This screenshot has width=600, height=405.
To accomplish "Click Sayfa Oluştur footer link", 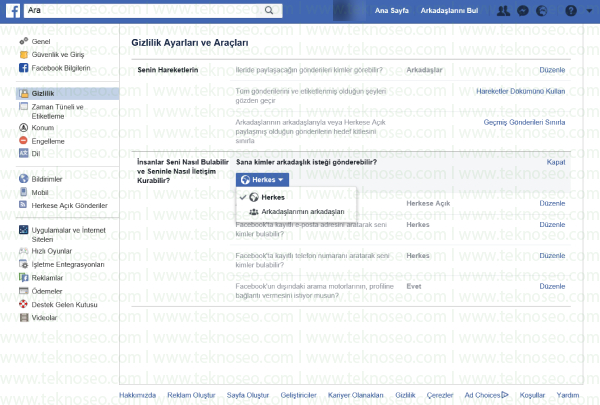I will click(248, 395).
